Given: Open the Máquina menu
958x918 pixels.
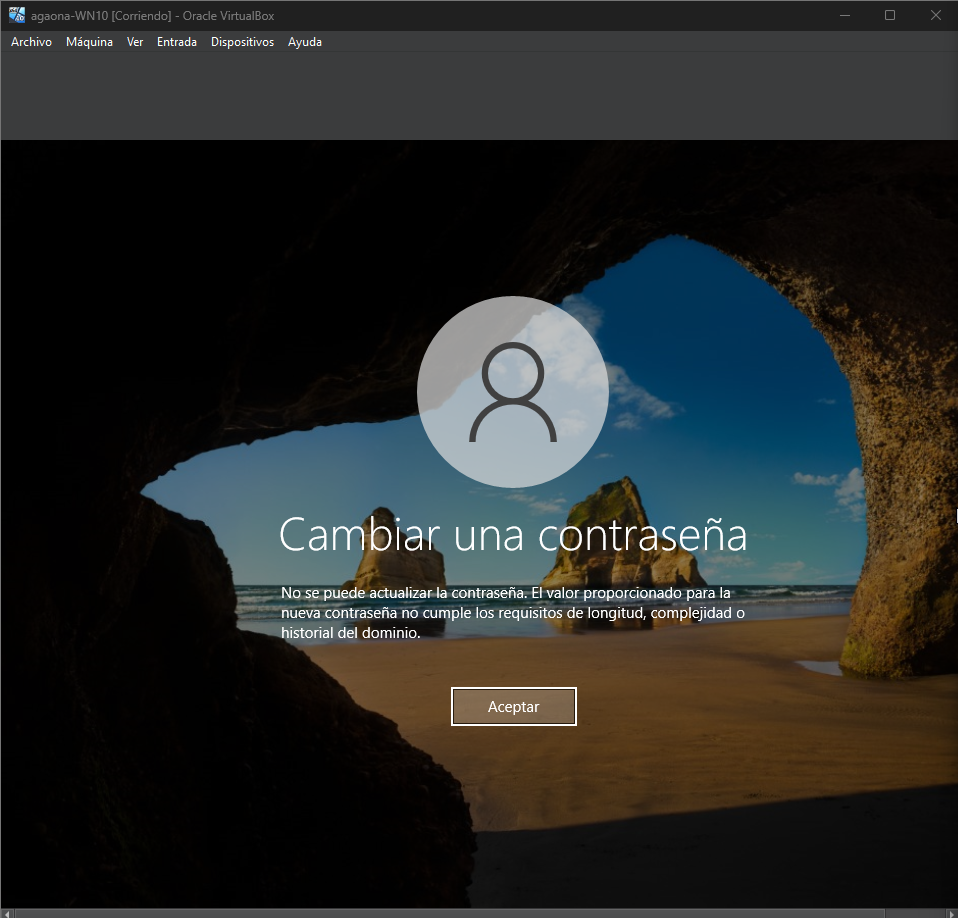Looking at the screenshot, I should (x=89, y=42).
